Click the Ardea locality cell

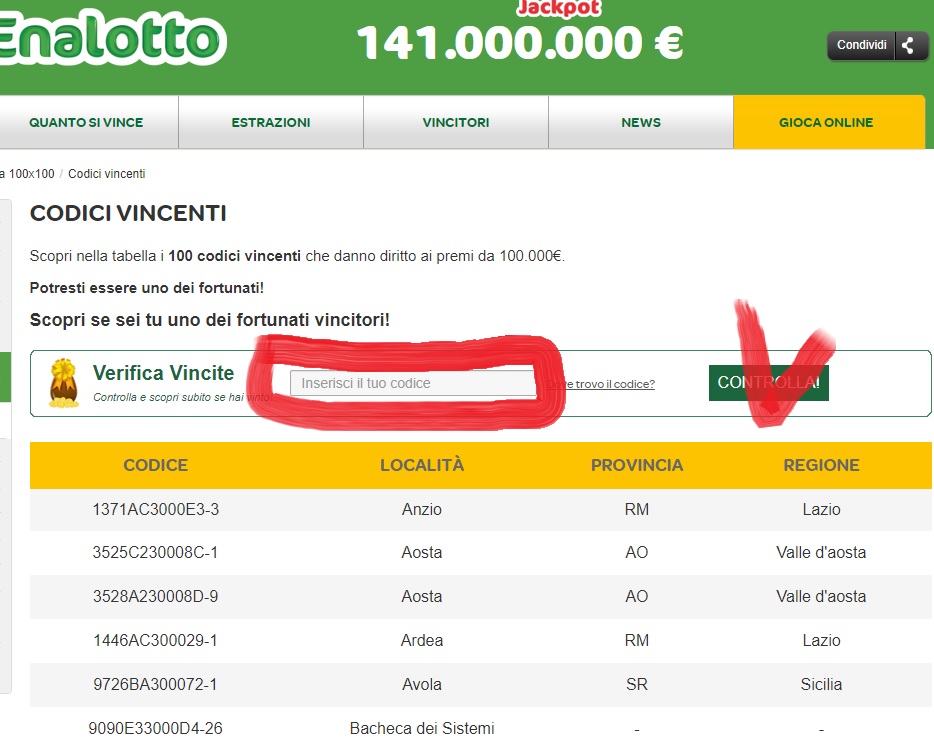(422, 641)
